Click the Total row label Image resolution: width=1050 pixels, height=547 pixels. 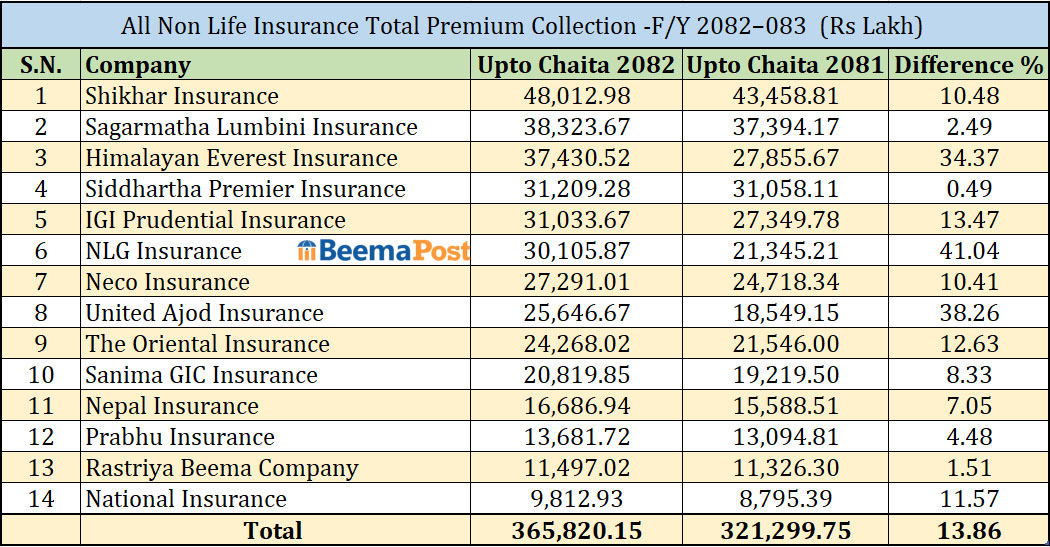(273, 531)
